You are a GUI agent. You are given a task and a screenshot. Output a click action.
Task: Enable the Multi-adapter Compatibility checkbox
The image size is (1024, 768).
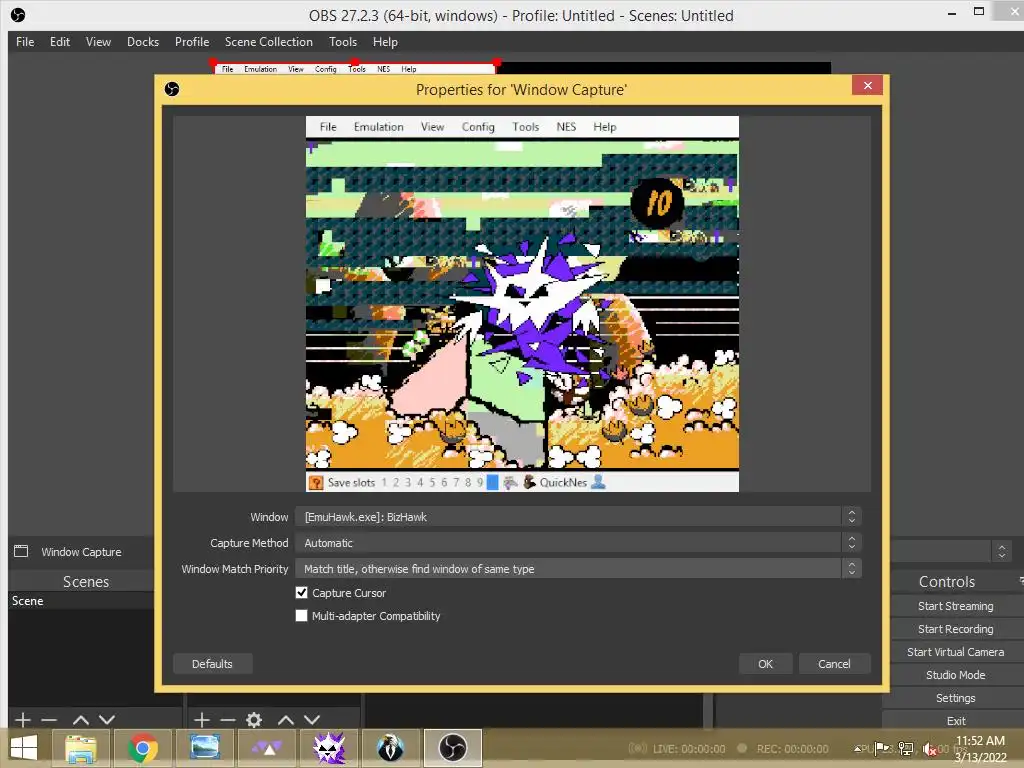click(x=301, y=615)
